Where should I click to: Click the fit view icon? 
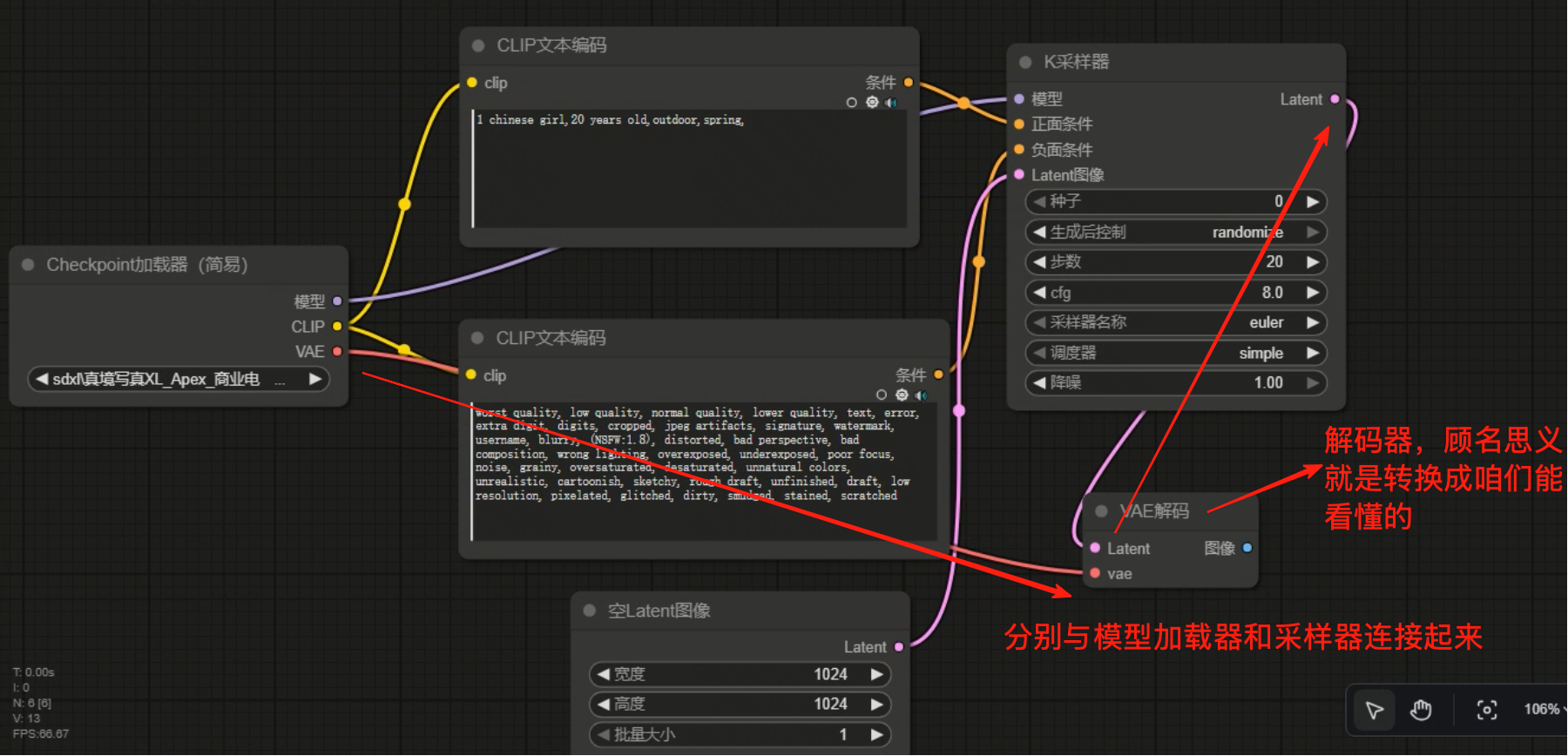(1487, 711)
